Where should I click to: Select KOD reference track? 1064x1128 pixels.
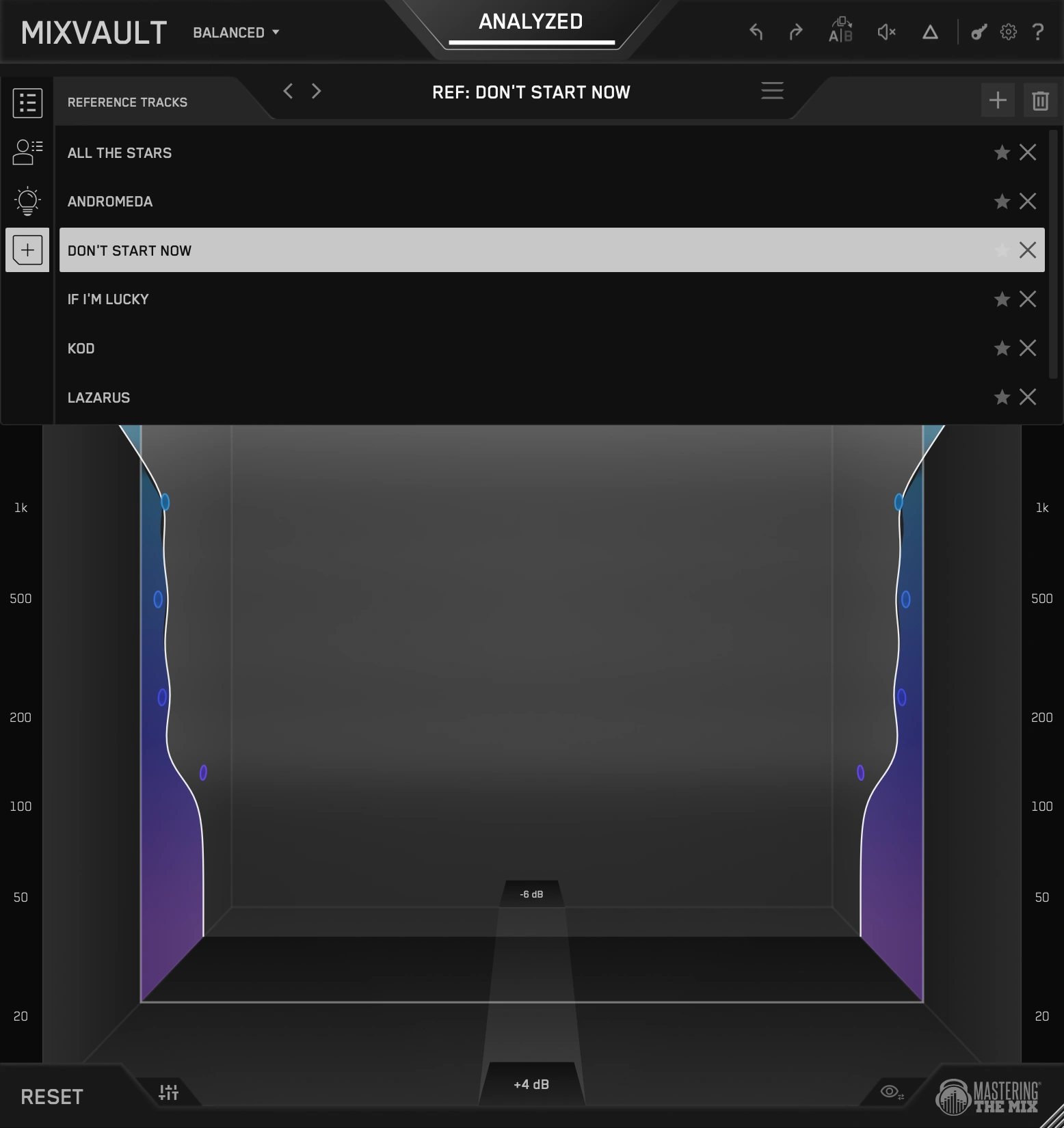tap(552, 349)
